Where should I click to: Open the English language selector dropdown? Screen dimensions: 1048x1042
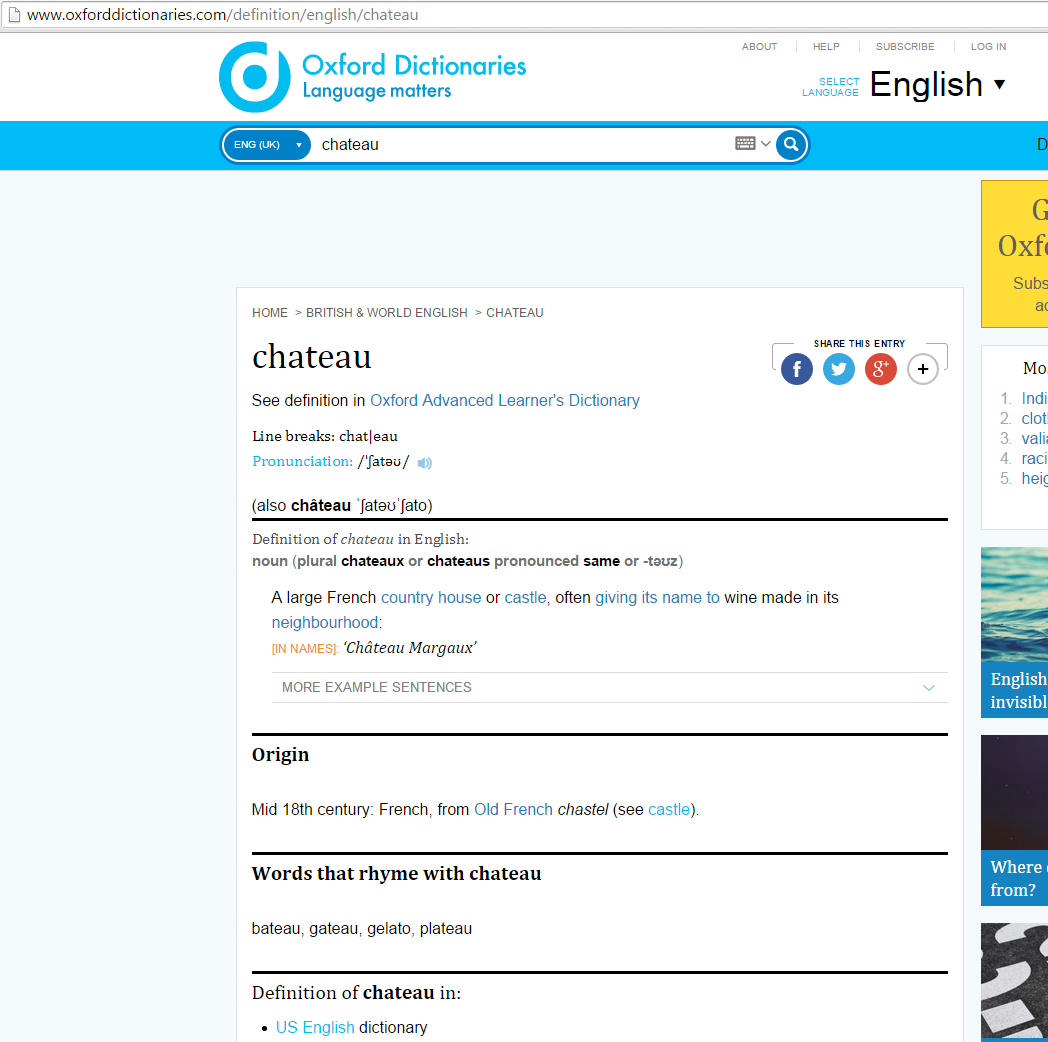[937, 85]
